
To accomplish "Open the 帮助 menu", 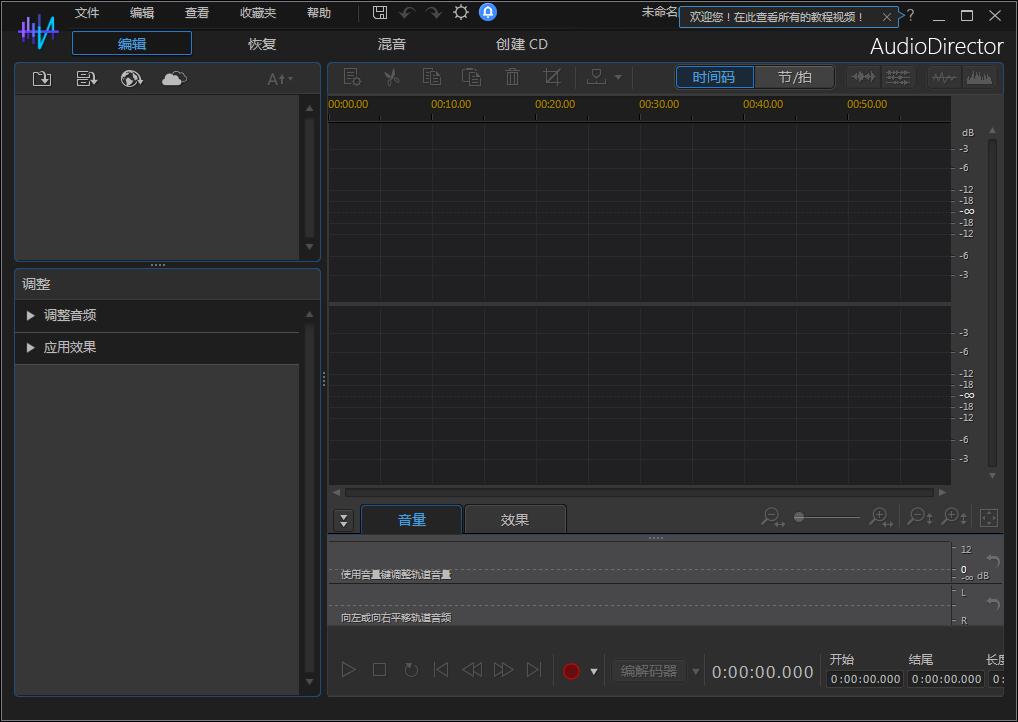I will tap(319, 12).
